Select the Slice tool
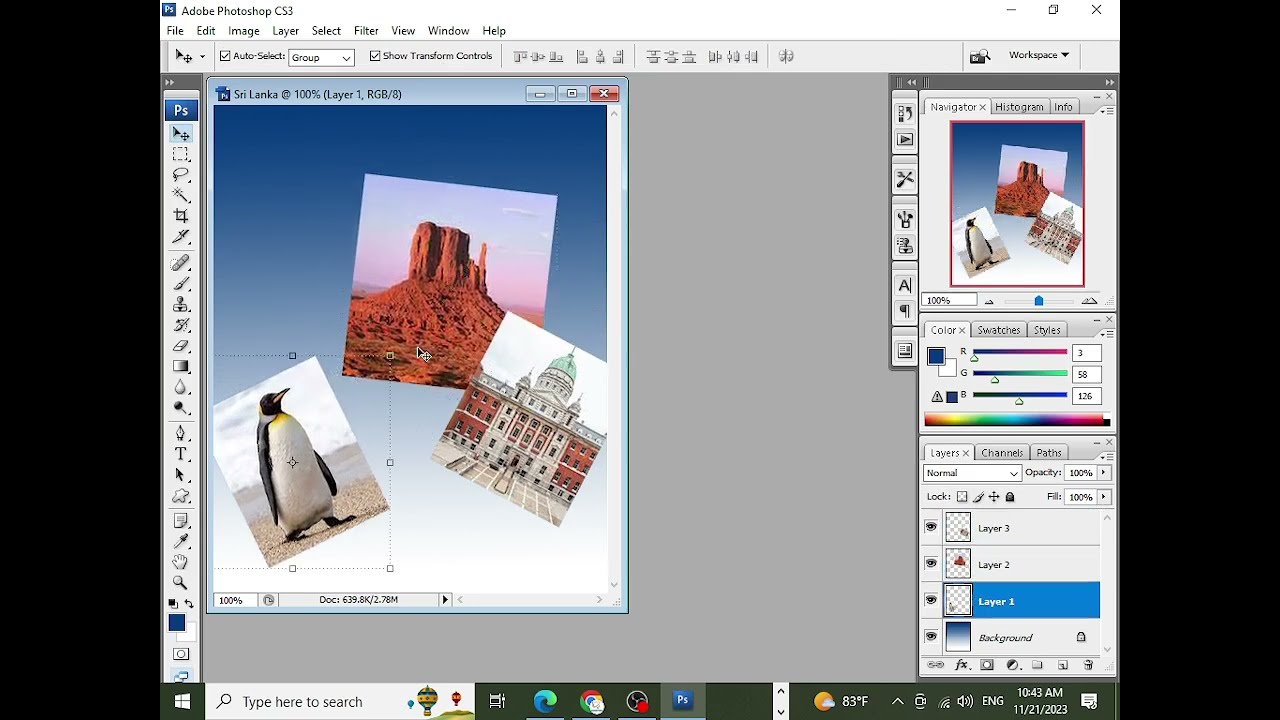The width and height of the screenshot is (1280, 720). tap(181, 237)
